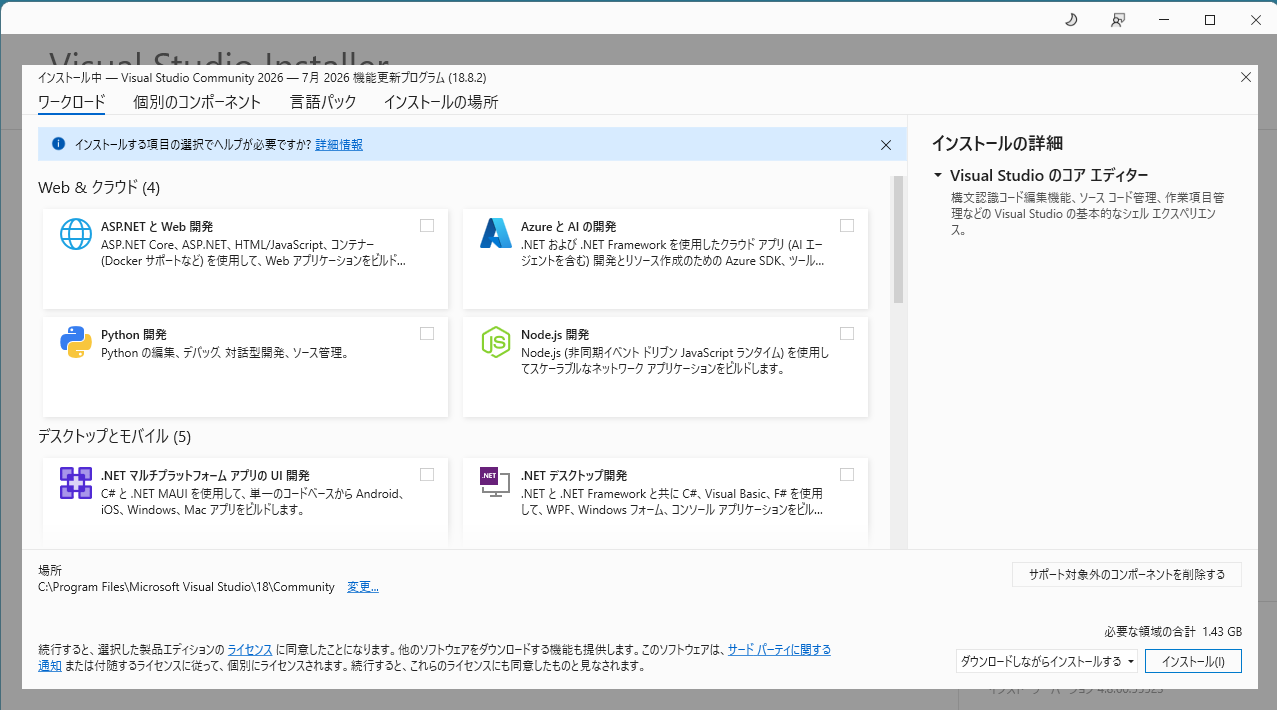1277x710 pixels.
Task: Enable the Azure と AI の開発 checkbox
Action: [847, 226]
